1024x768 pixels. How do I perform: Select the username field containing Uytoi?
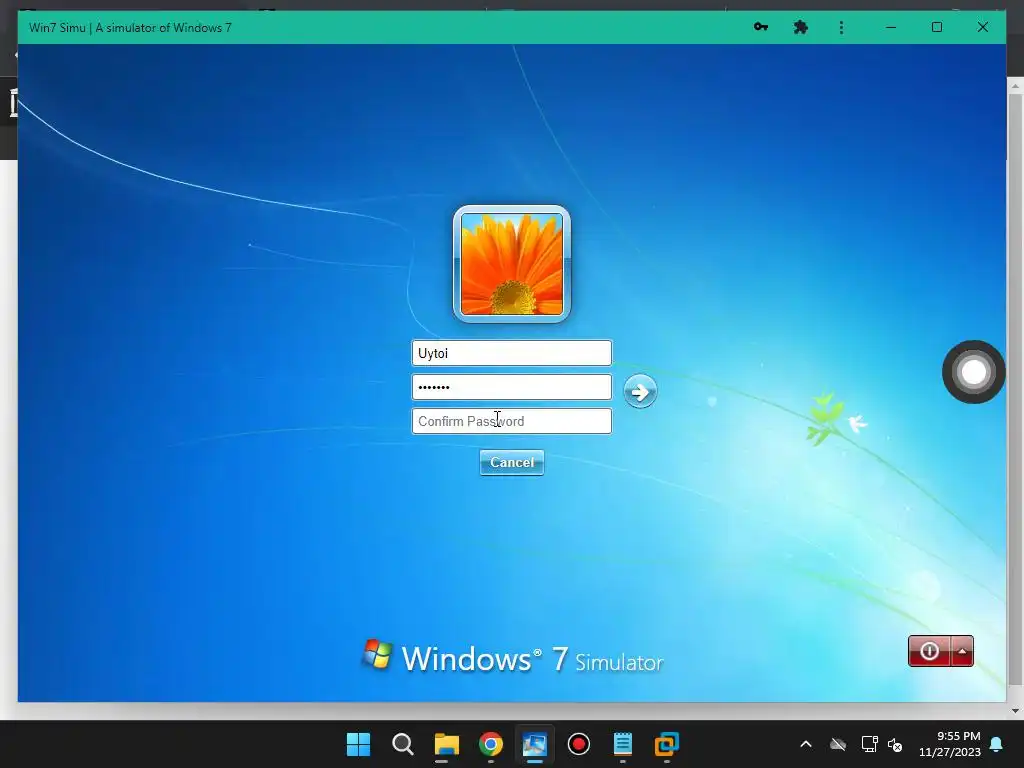coord(511,353)
